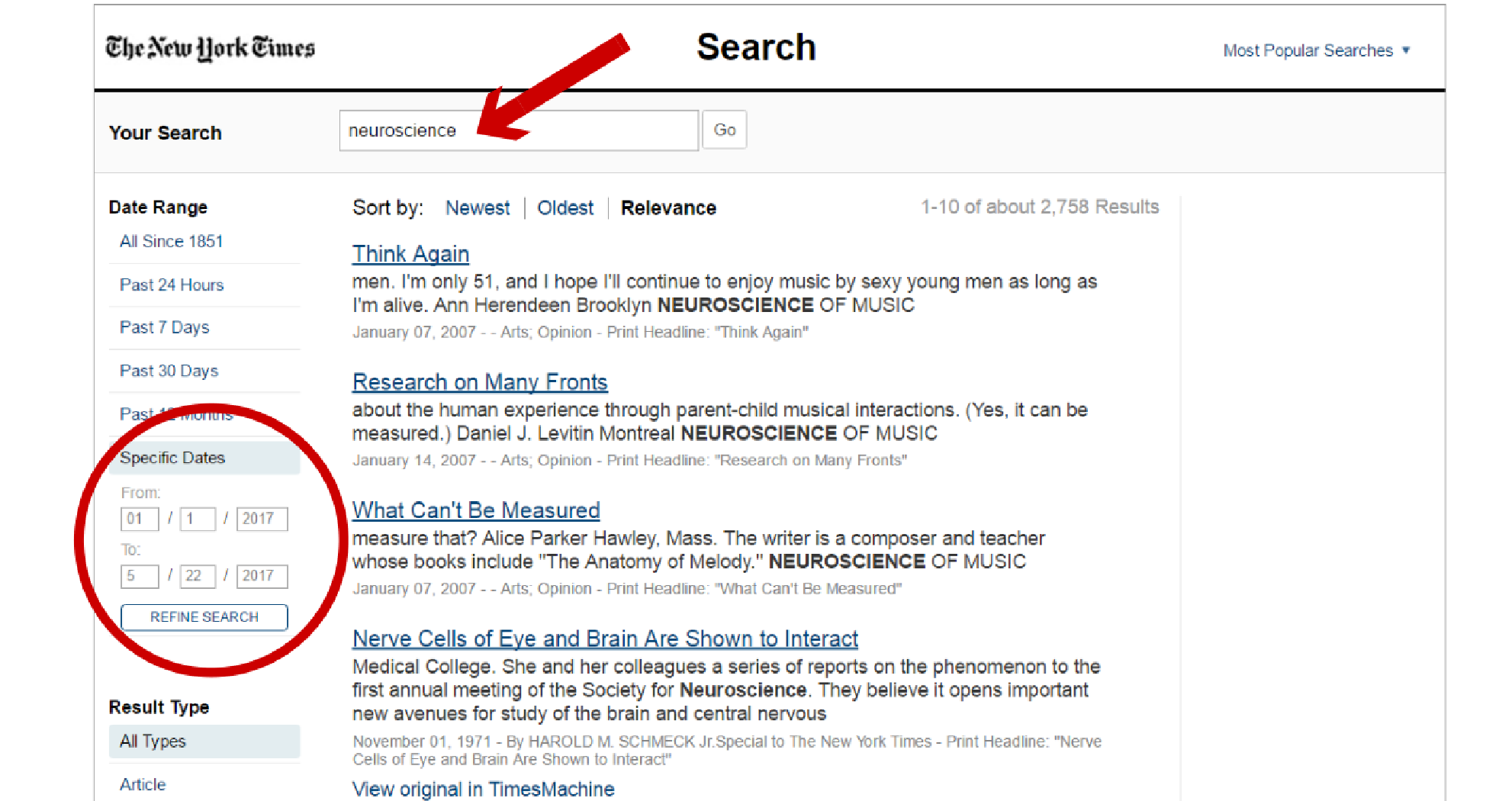This screenshot has width=1512, height=801.
Task: Sort results by Oldest
Action: coord(565,208)
